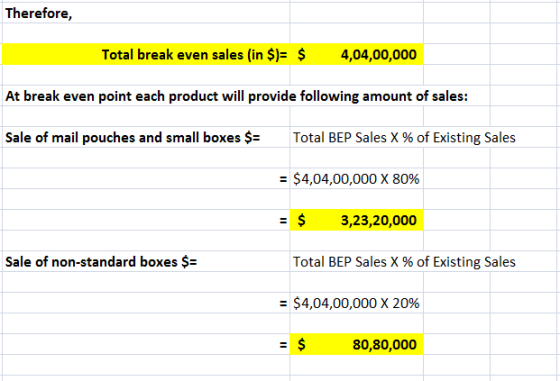Click the cell '$4,04,00,000 X 20%'
Screen dimensions: 560x381
pyautogui.click(x=356, y=303)
